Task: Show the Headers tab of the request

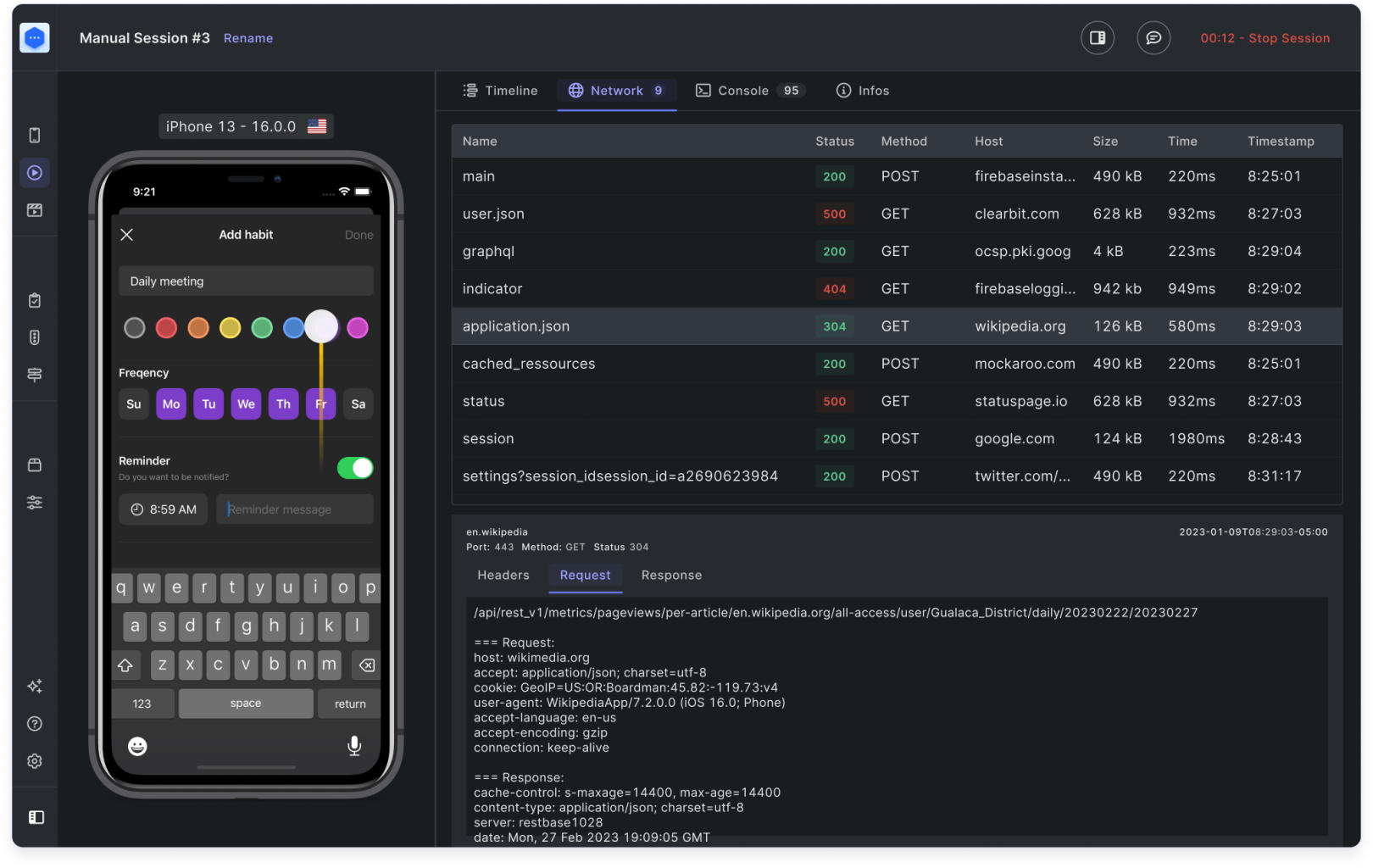Action: click(x=503, y=576)
